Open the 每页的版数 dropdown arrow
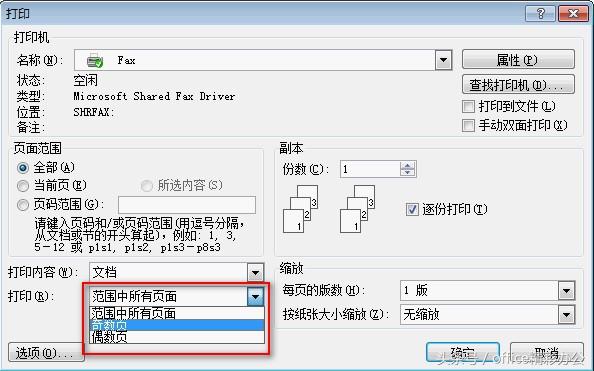Screen dimensions: 594x371 (567, 291)
